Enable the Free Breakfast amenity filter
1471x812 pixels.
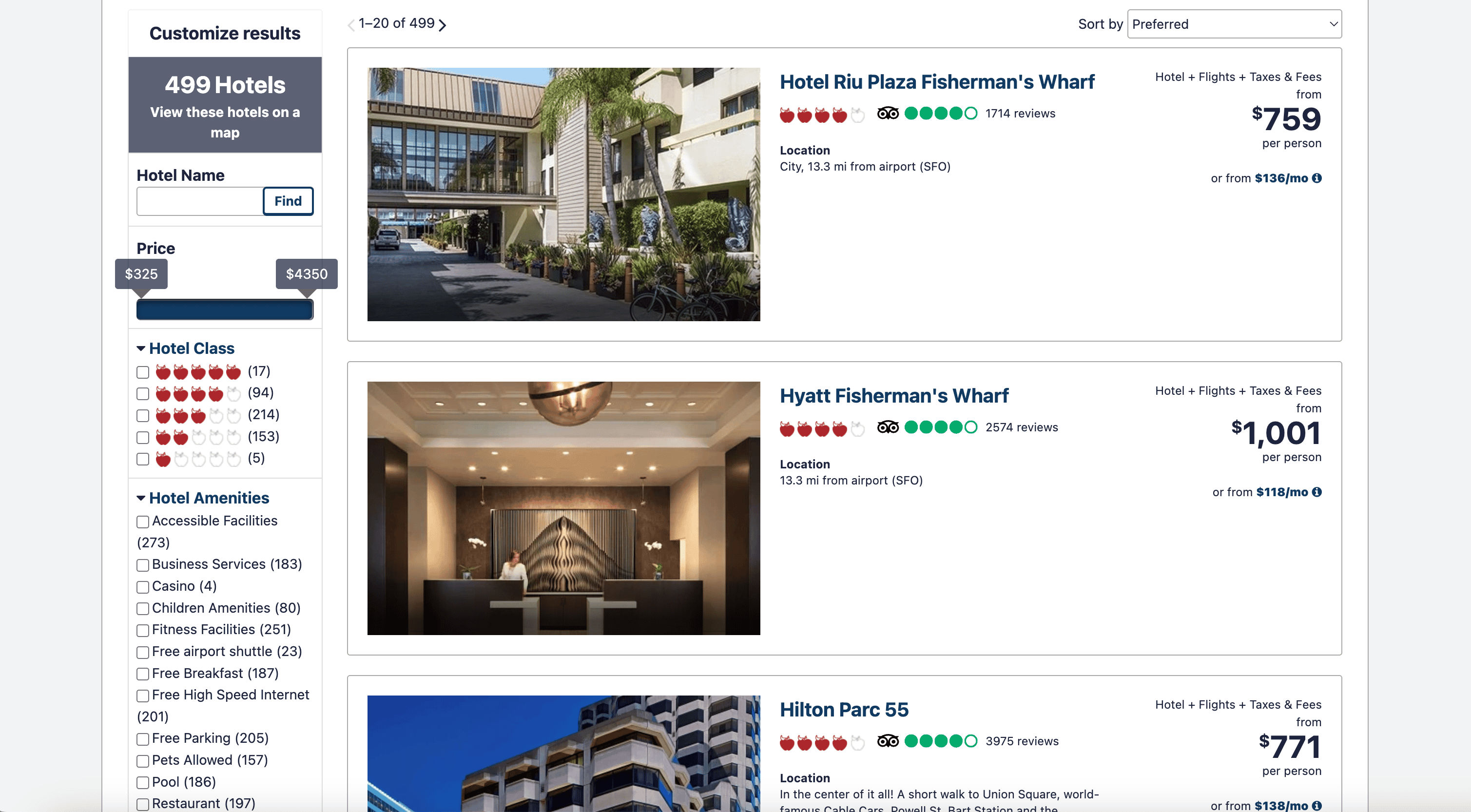point(143,674)
